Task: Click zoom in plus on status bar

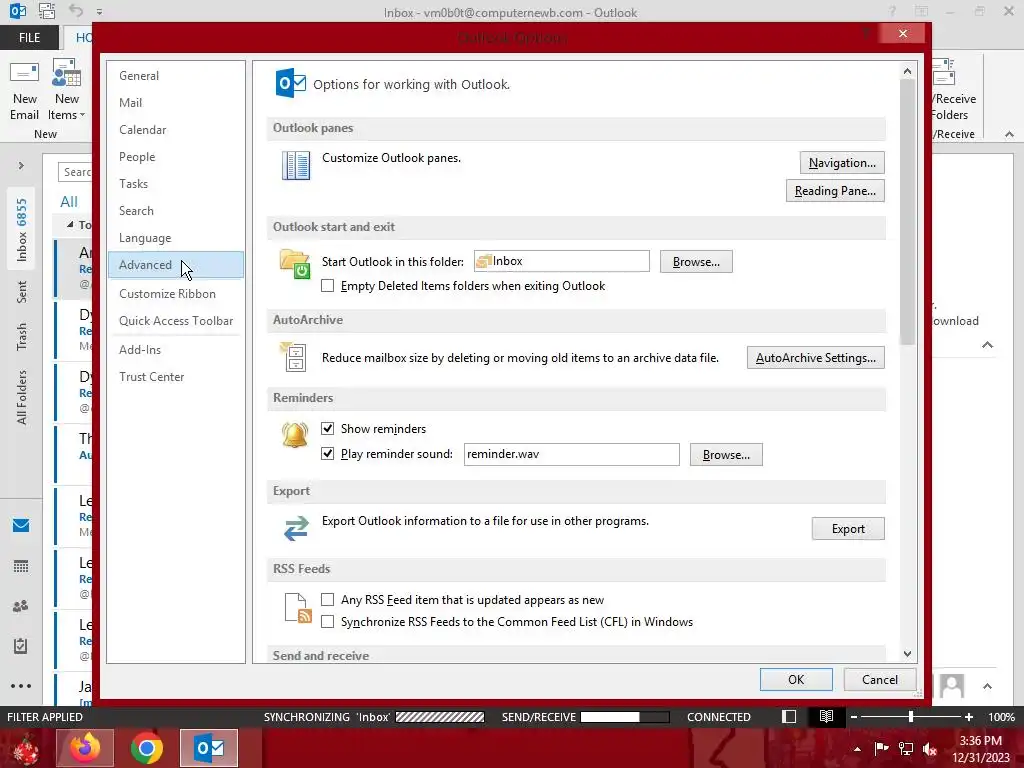Action: point(969,716)
